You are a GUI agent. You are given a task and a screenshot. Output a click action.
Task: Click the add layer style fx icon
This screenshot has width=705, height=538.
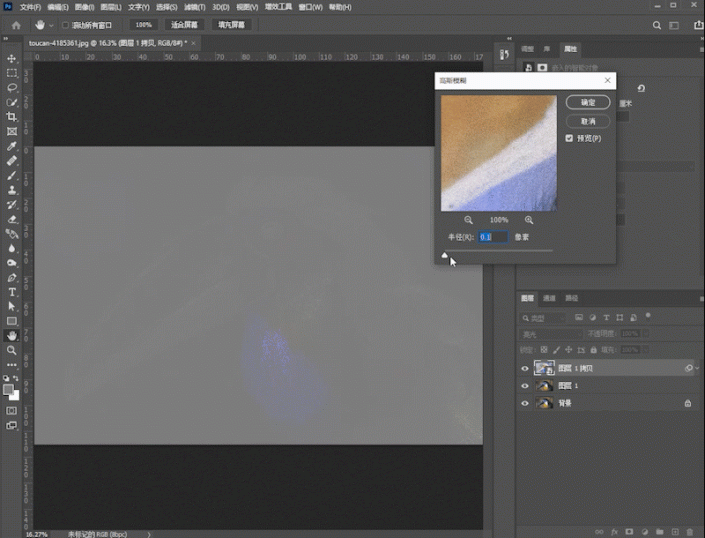tap(612, 531)
